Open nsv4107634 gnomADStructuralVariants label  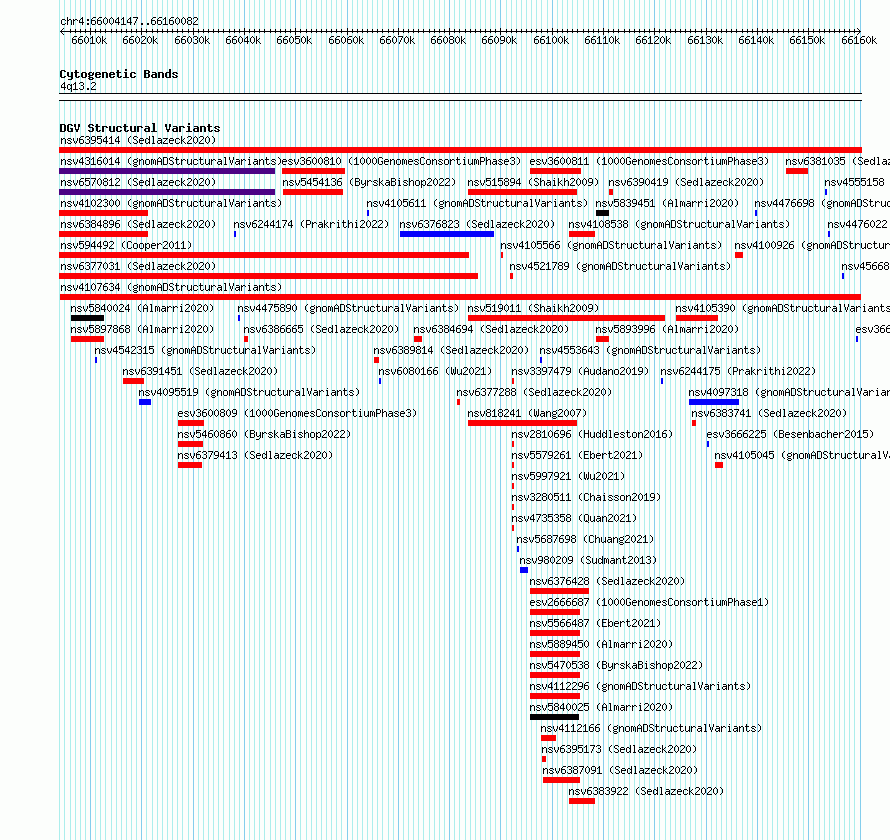(x=171, y=287)
